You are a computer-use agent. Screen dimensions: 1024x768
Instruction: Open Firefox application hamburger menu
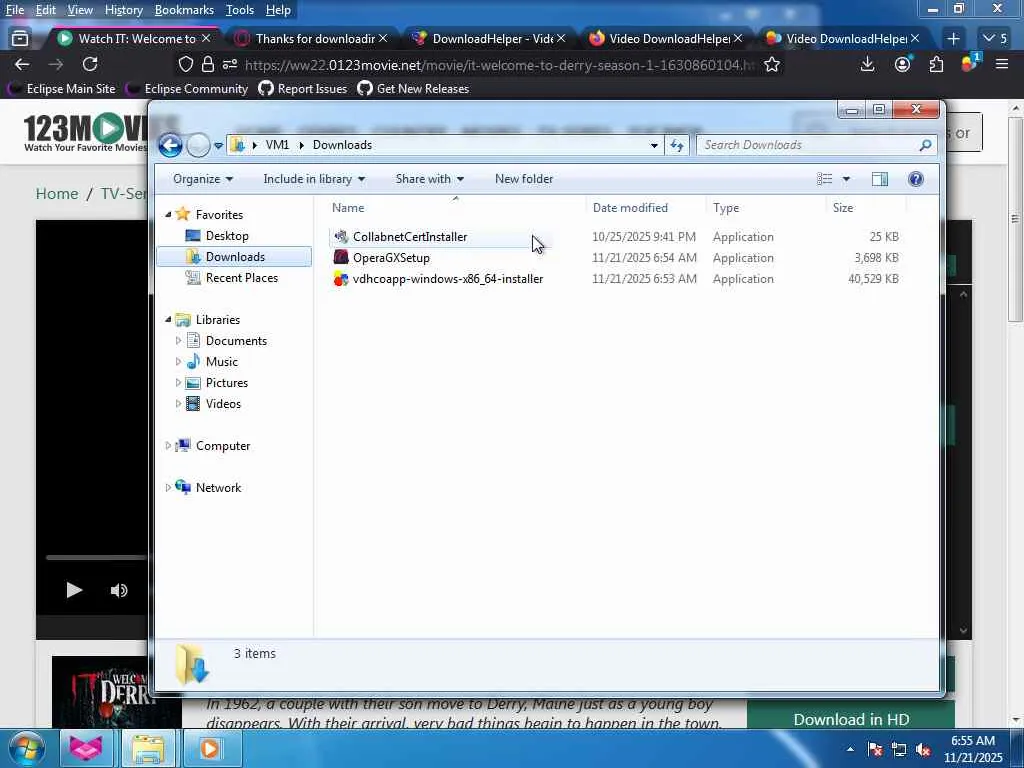(x=1002, y=64)
